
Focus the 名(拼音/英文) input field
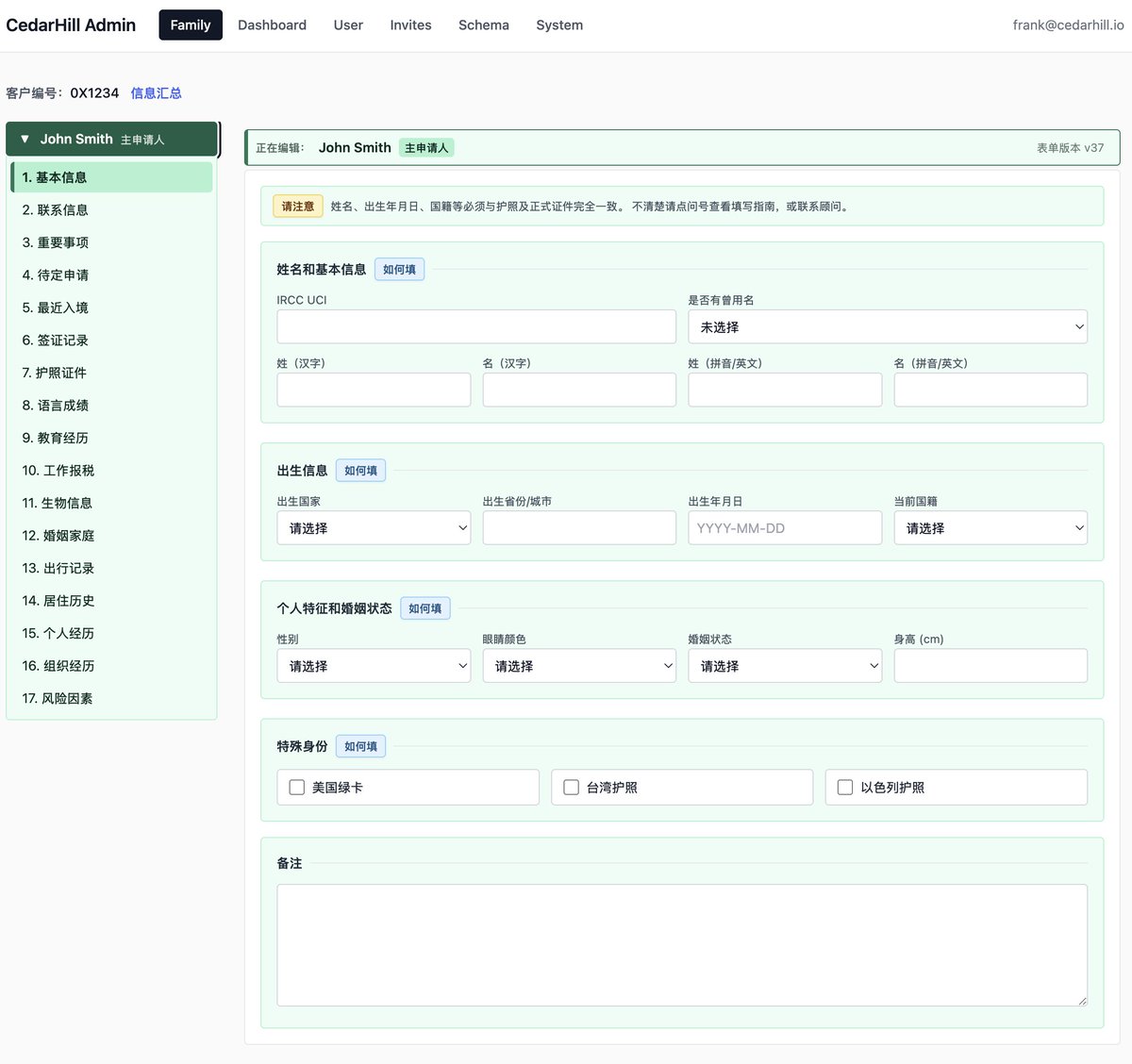click(990, 390)
